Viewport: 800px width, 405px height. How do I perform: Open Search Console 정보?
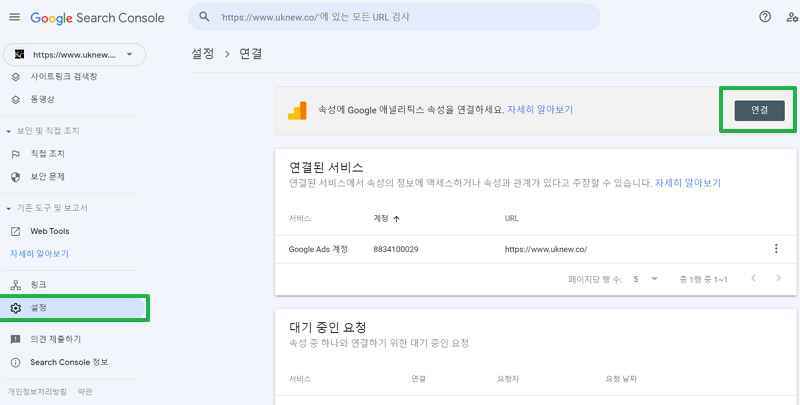(x=69, y=362)
